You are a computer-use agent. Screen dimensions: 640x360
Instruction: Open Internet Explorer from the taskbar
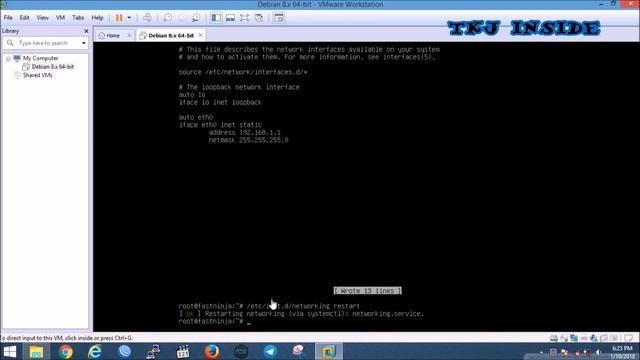[95, 352]
